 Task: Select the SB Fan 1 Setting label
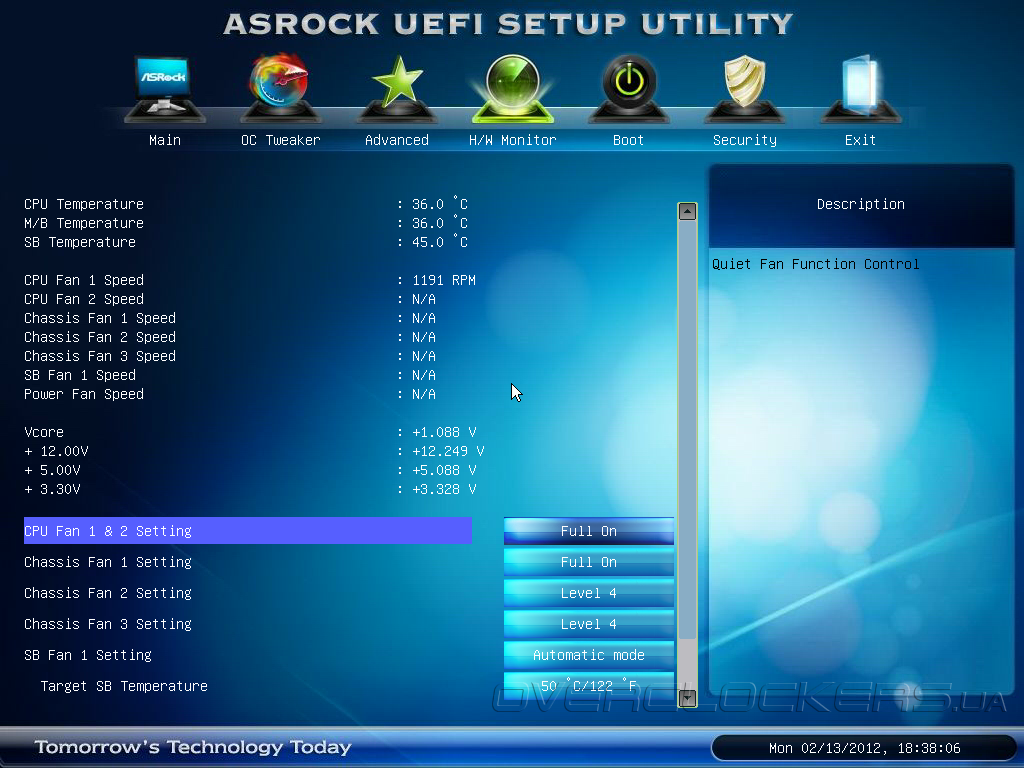click(88, 655)
